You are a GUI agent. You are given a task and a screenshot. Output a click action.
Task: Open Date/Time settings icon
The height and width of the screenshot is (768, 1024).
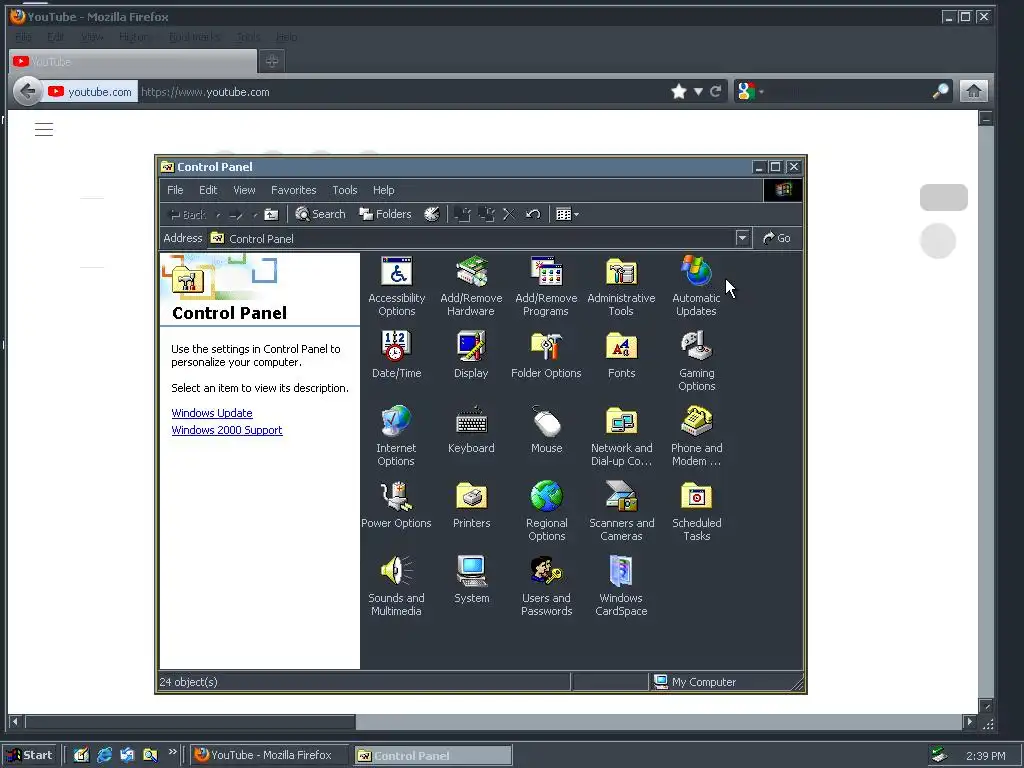396,355
